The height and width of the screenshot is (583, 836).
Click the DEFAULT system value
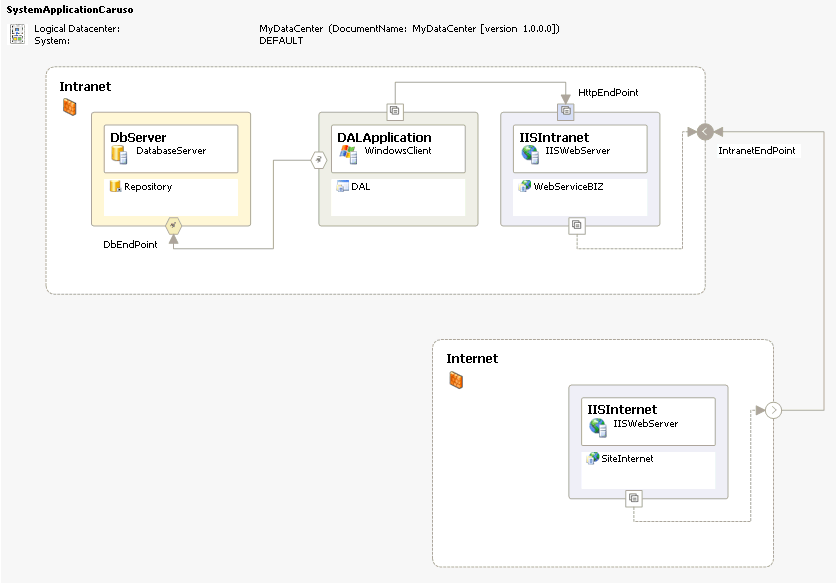[x=281, y=41]
